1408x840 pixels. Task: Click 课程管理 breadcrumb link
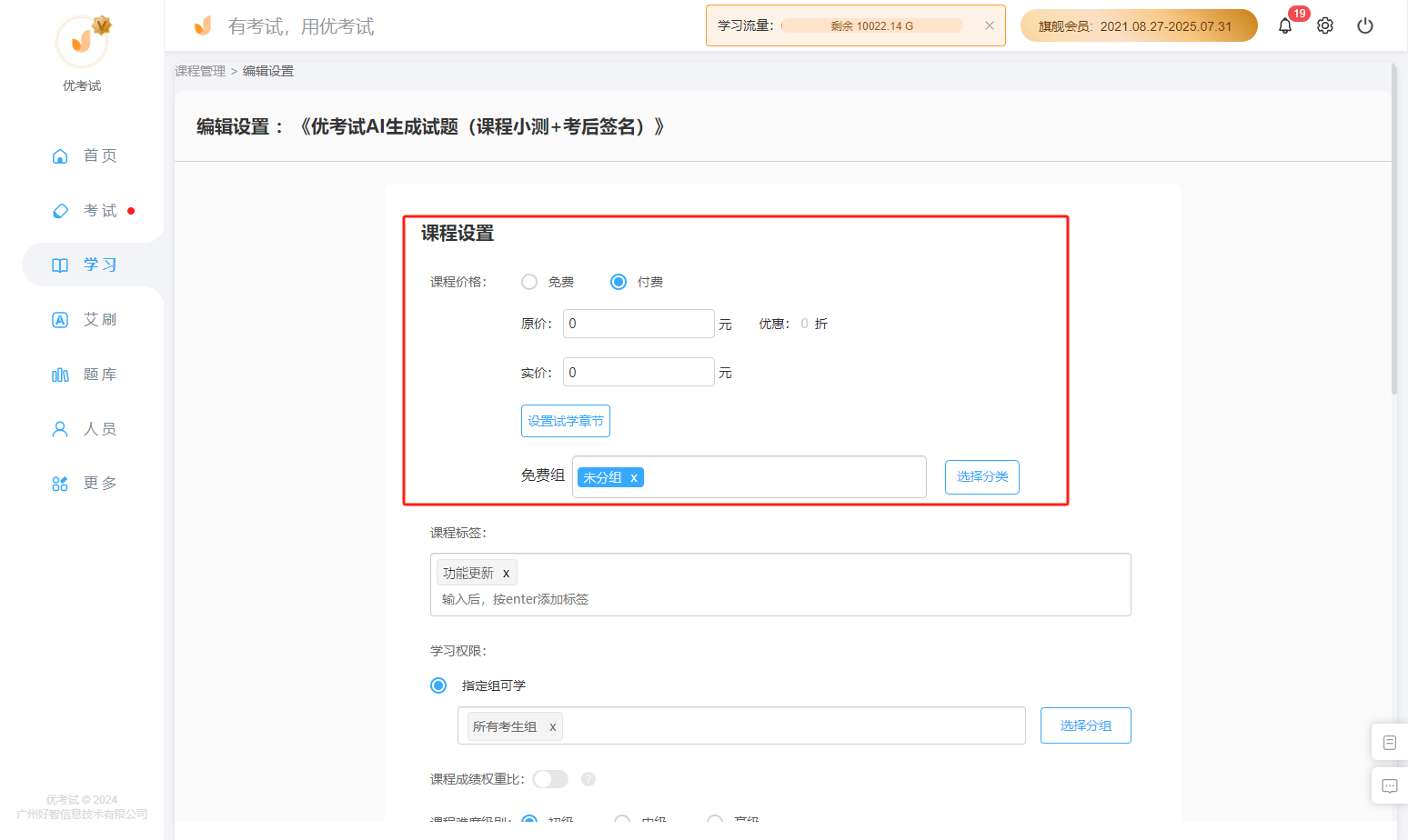click(x=200, y=71)
